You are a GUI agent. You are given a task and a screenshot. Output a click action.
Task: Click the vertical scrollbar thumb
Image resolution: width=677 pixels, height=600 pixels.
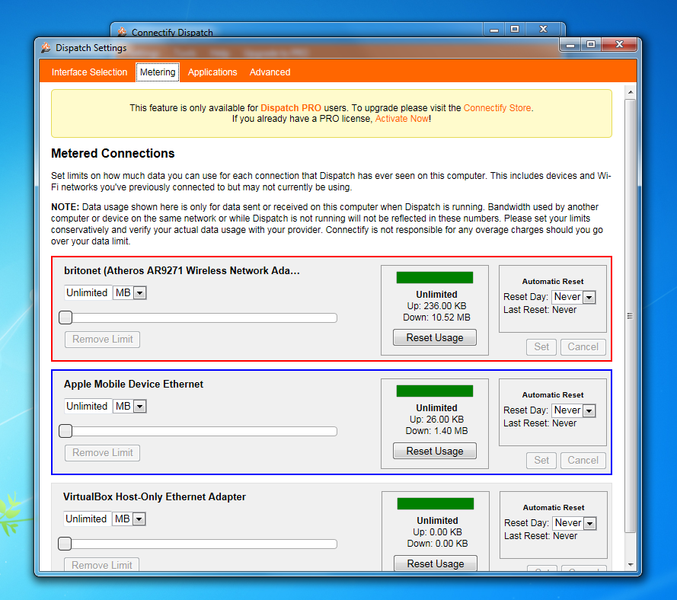click(x=630, y=316)
